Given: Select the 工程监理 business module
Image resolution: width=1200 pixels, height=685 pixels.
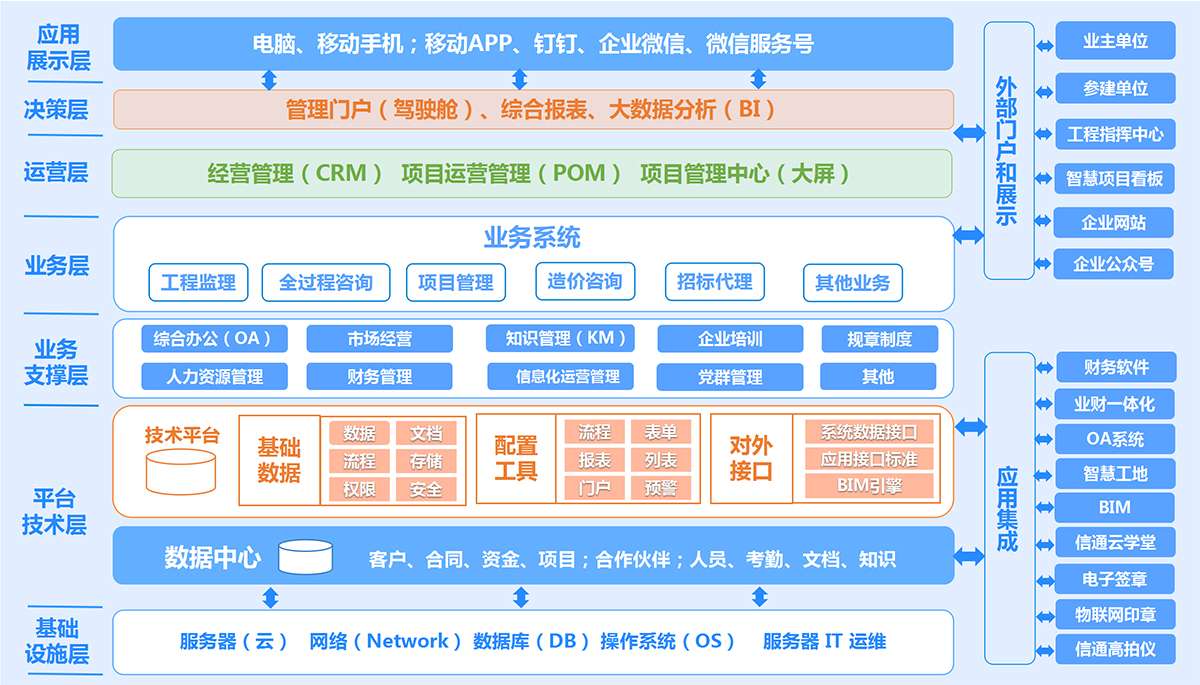Looking at the screenshot, I should (x=198, y=283).
